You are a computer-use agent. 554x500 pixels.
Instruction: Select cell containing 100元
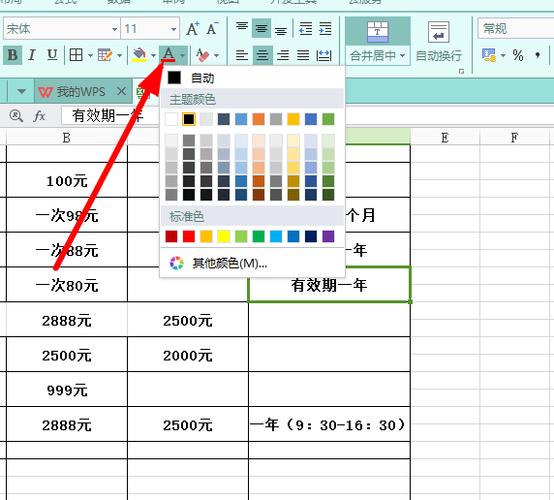67,180
